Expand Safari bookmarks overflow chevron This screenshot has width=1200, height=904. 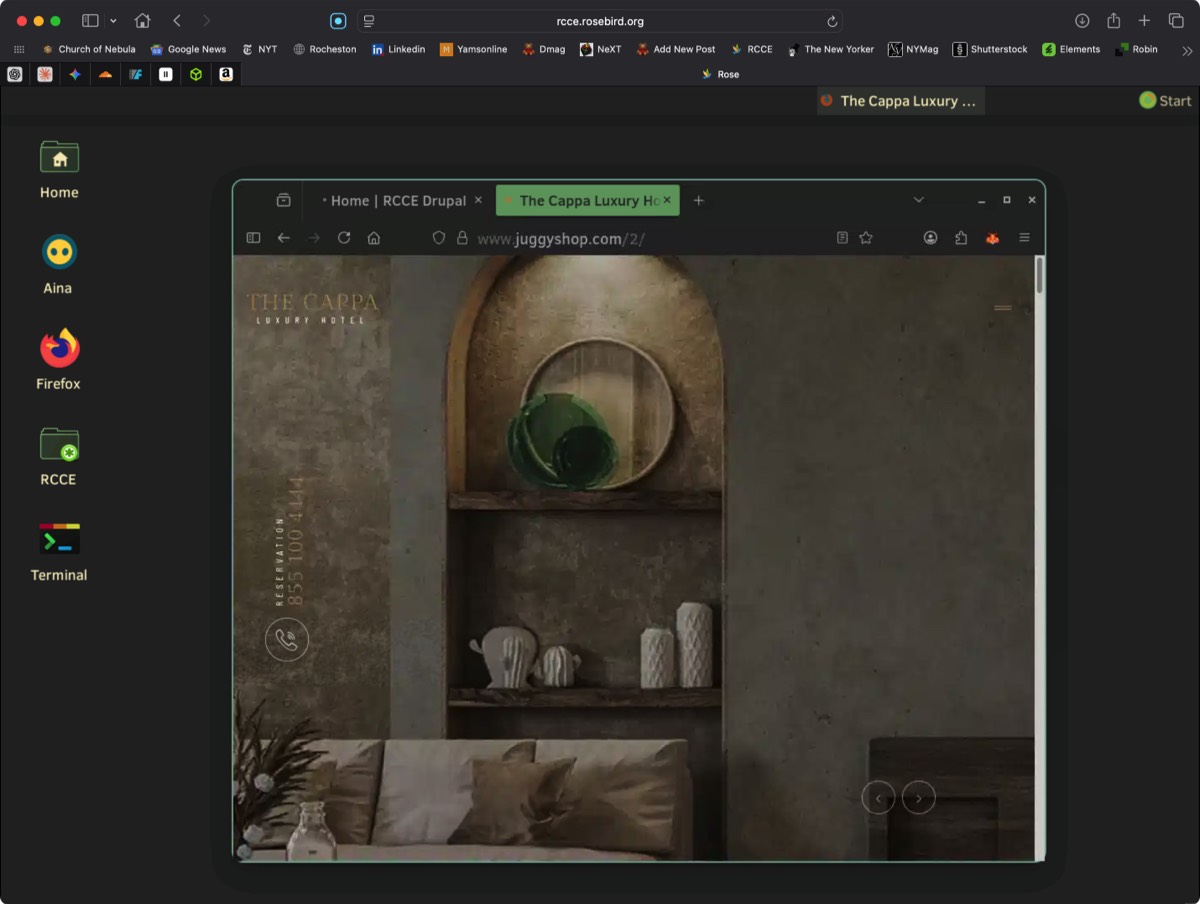(x=1187, y=50)
